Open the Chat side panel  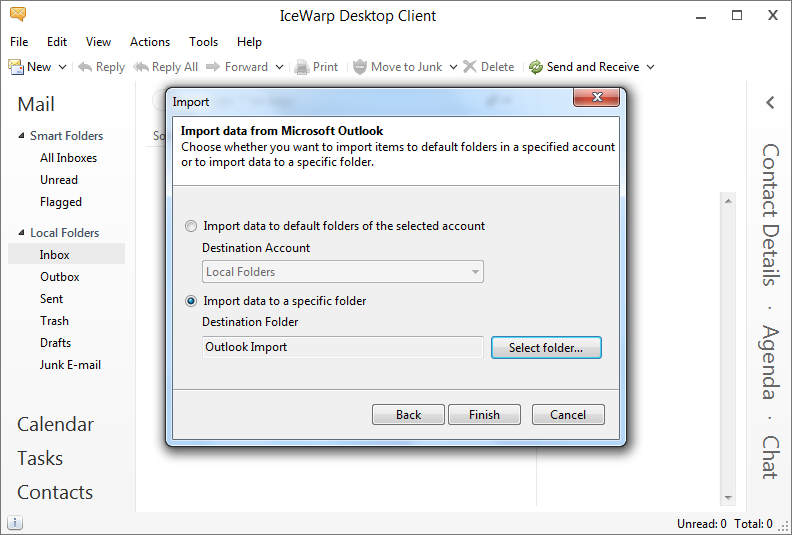tap(770, 457)
